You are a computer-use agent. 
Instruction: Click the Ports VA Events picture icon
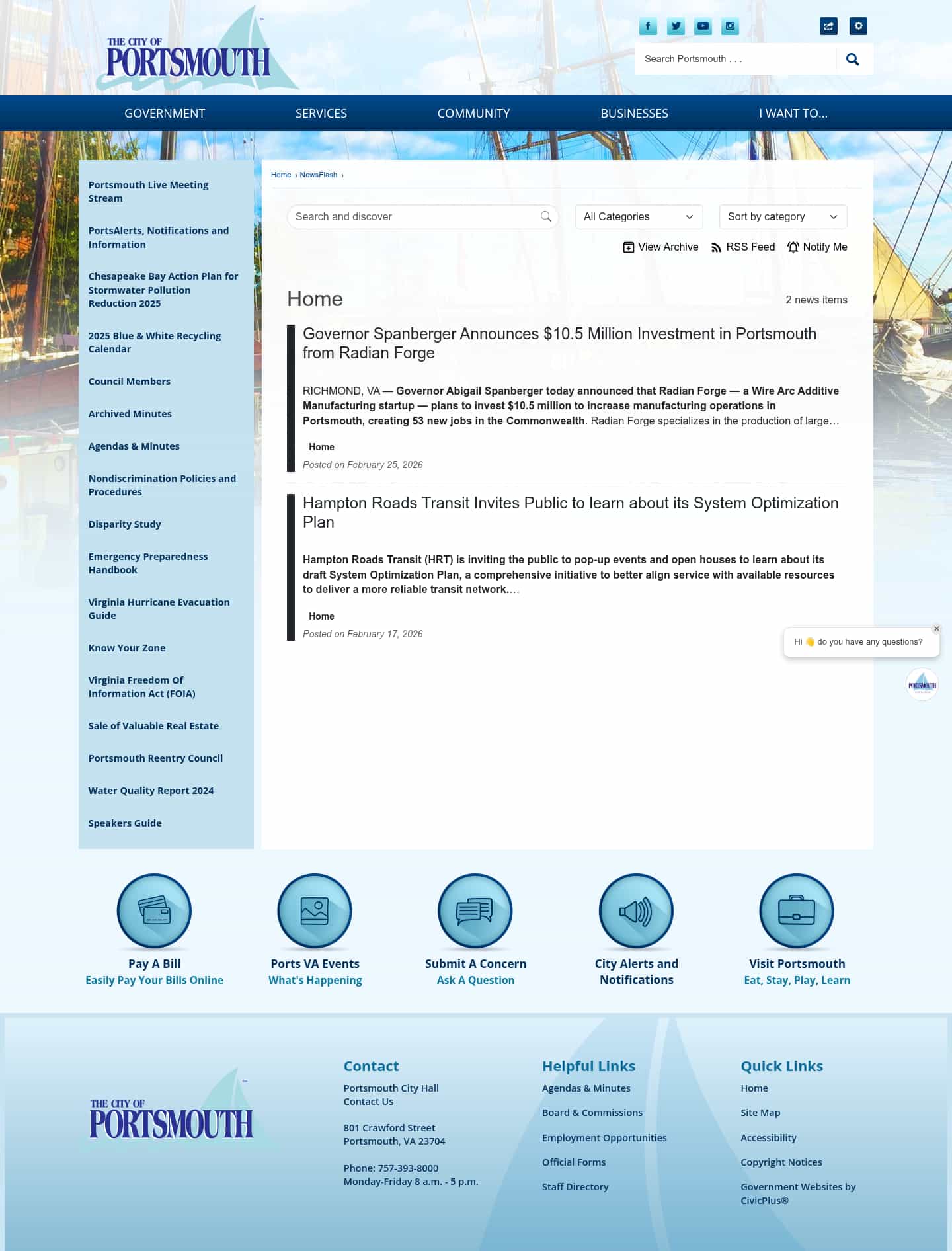tap(315, 911)
